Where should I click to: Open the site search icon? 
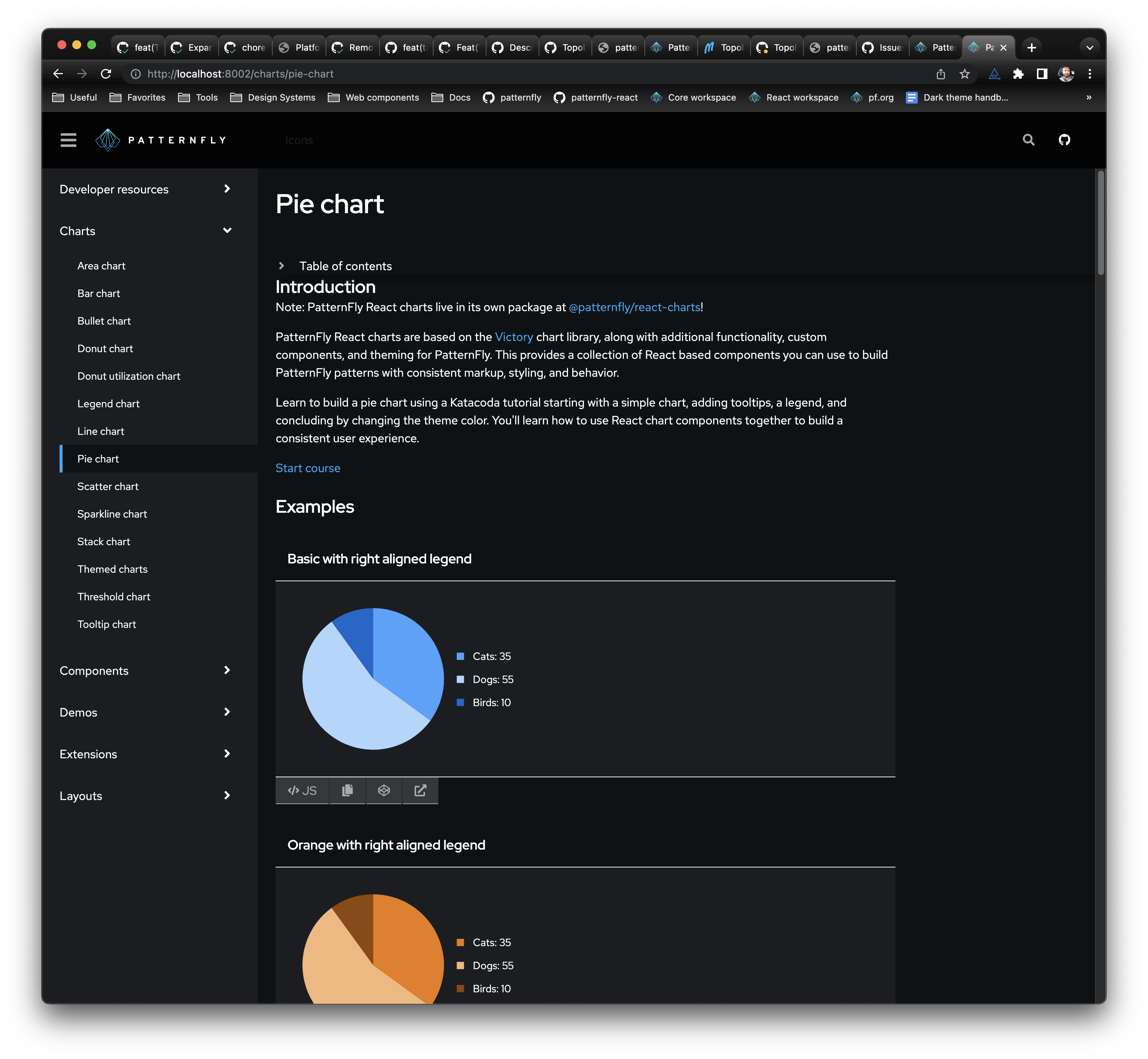1028,140
